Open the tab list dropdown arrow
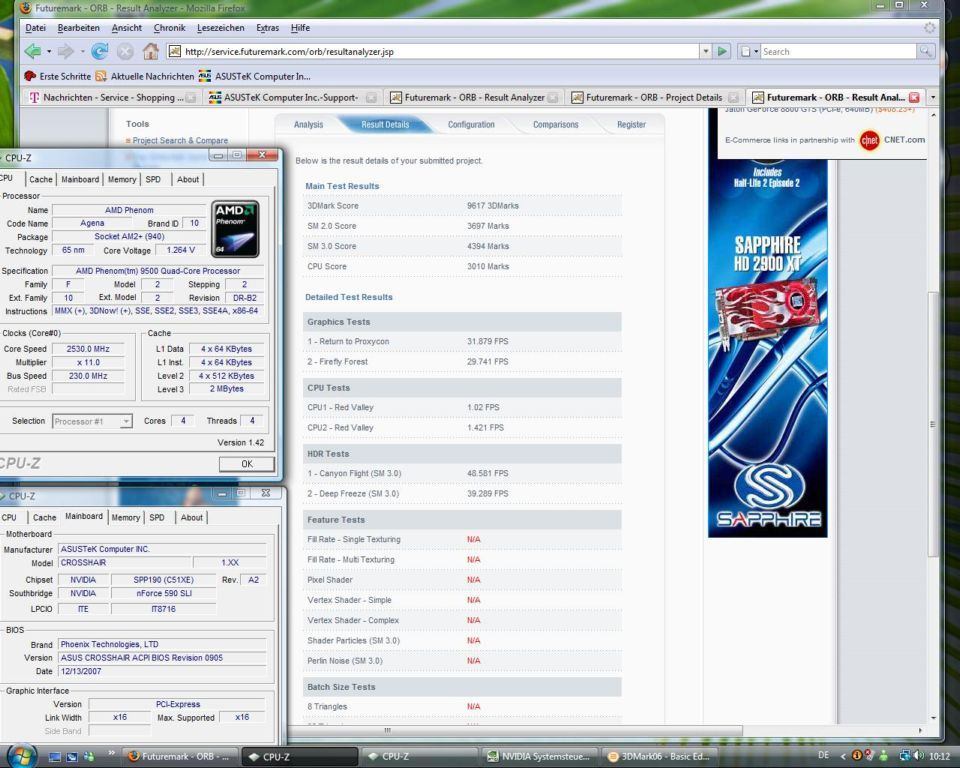Viewport: 960px width, 768px height. coord(932,97)
